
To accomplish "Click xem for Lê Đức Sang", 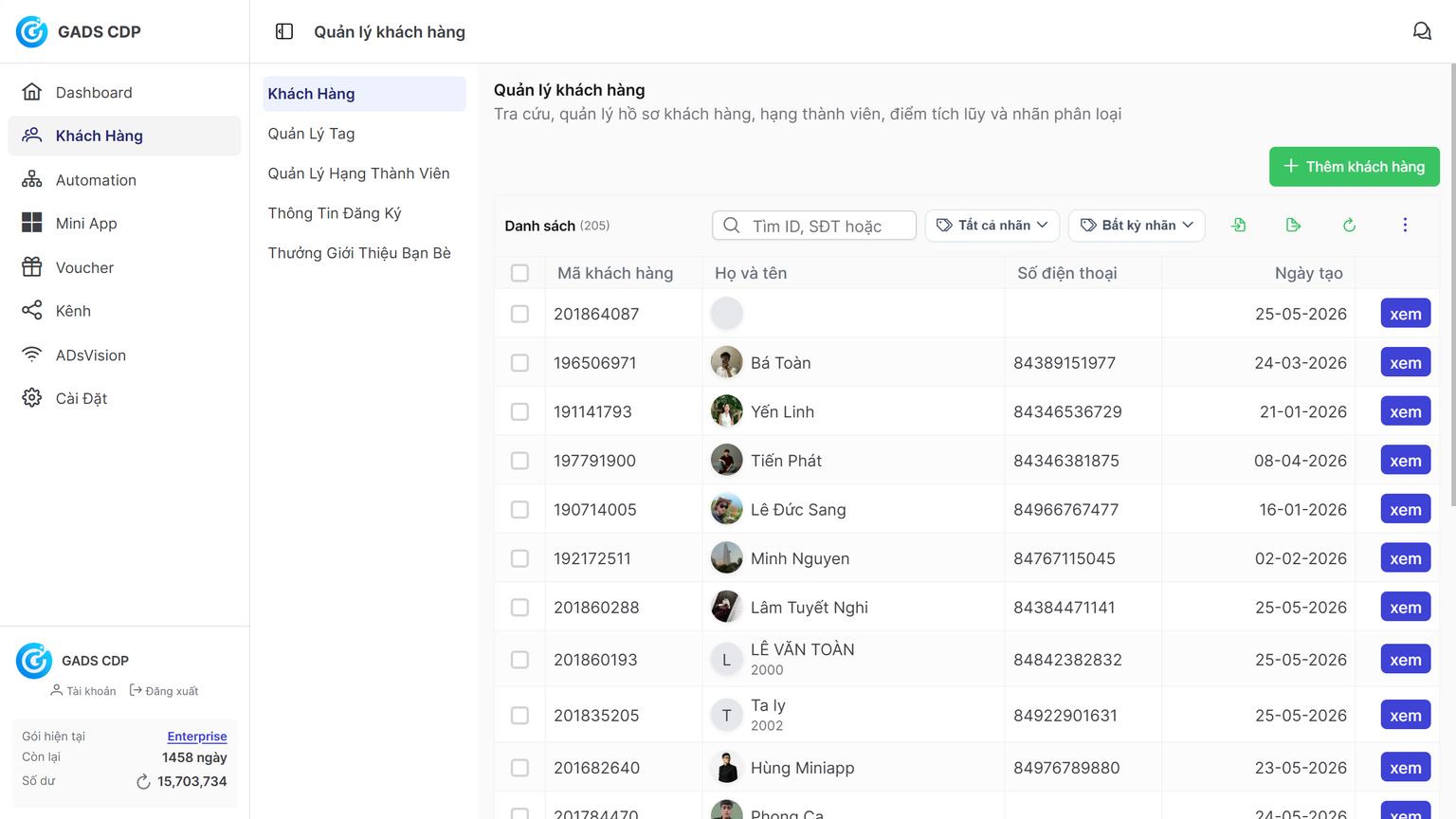I will 1405,510.
